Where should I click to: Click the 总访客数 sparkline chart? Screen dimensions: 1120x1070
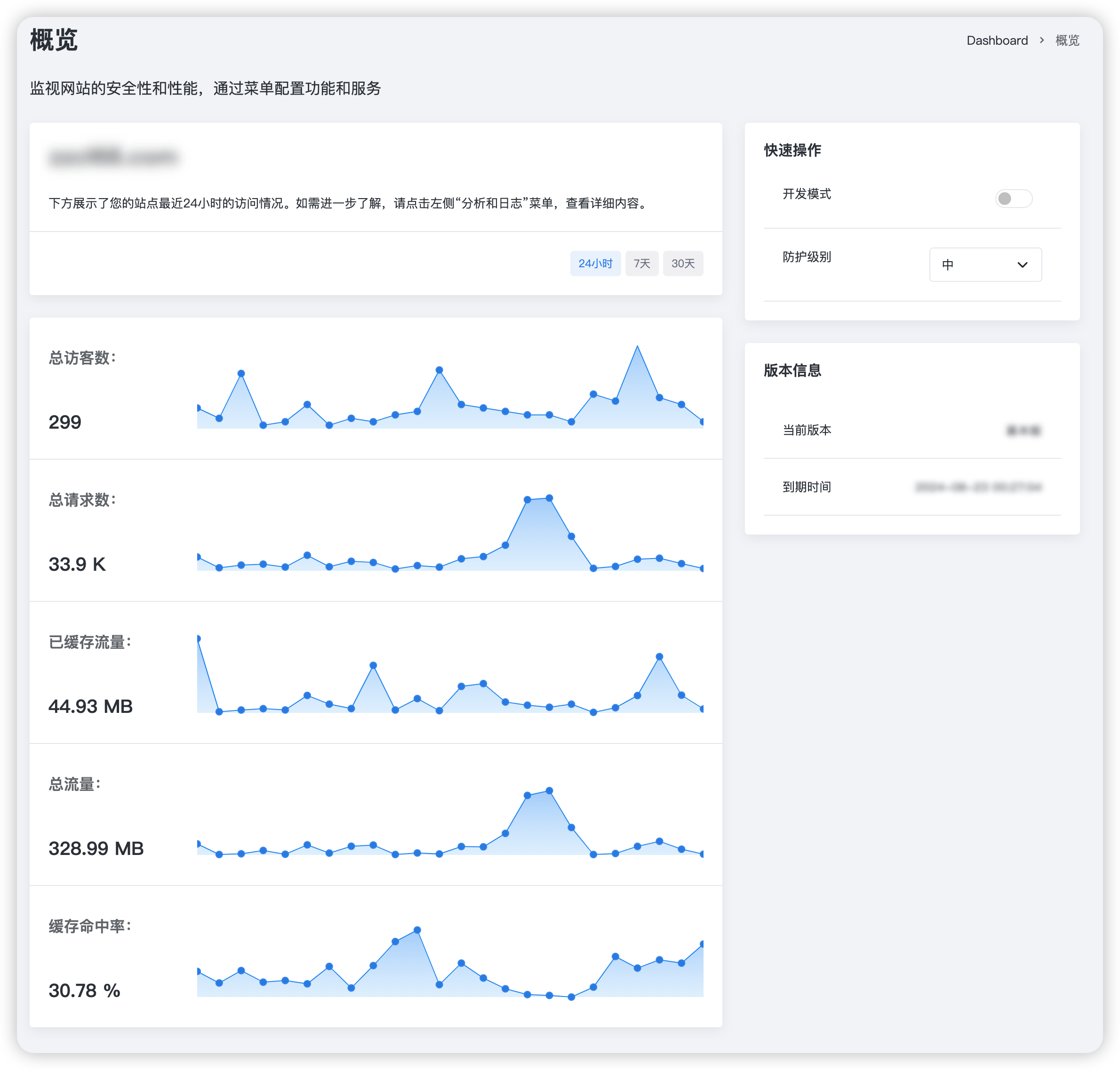(x=450, y=387)
